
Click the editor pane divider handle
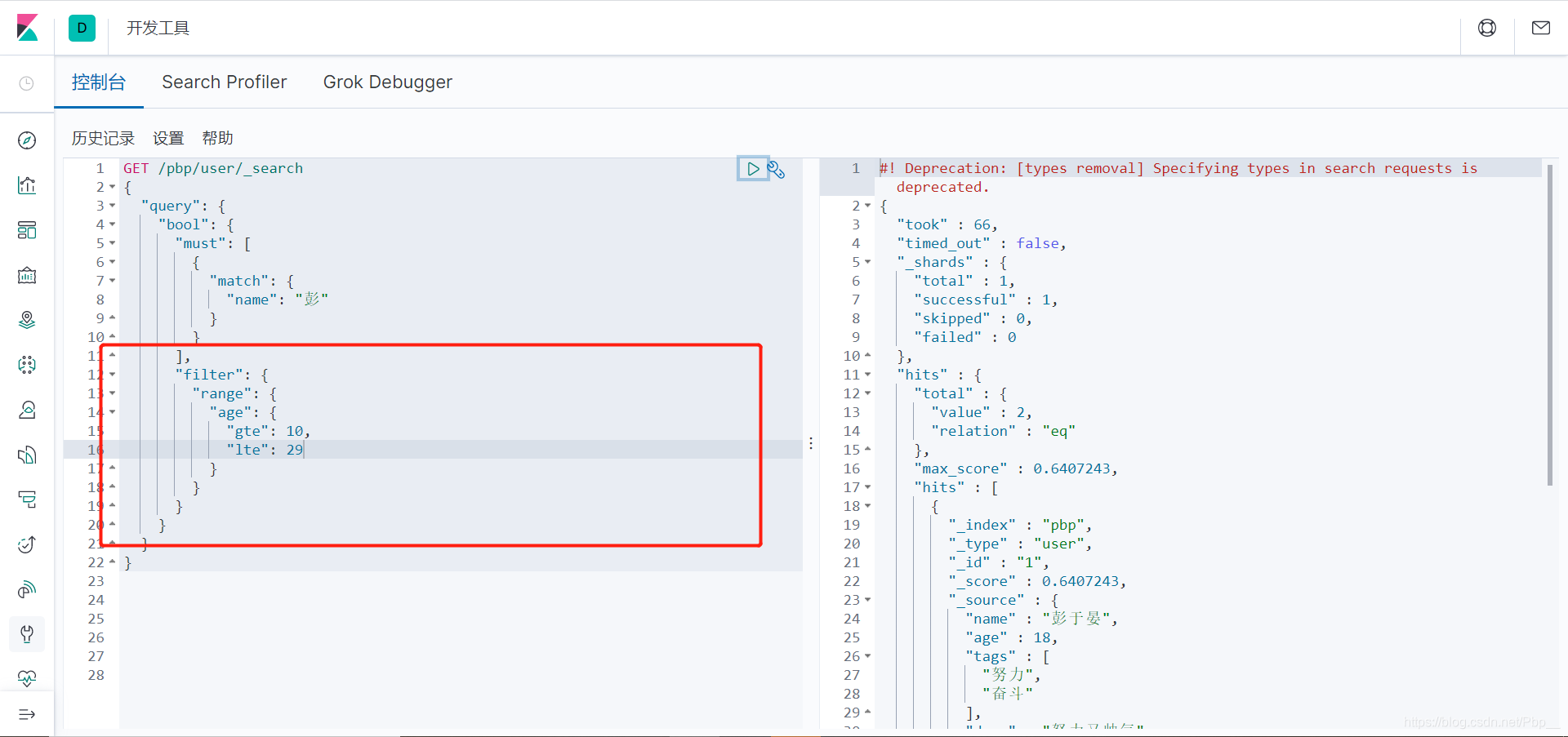coord(811,443)
